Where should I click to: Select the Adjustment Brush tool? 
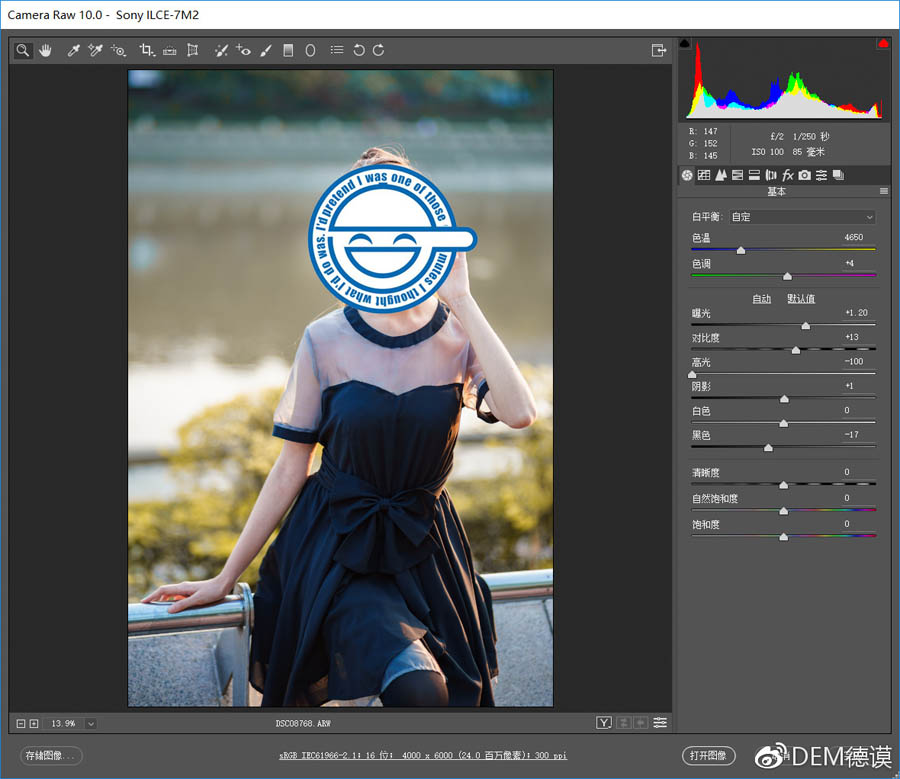(x=266, y=50)
